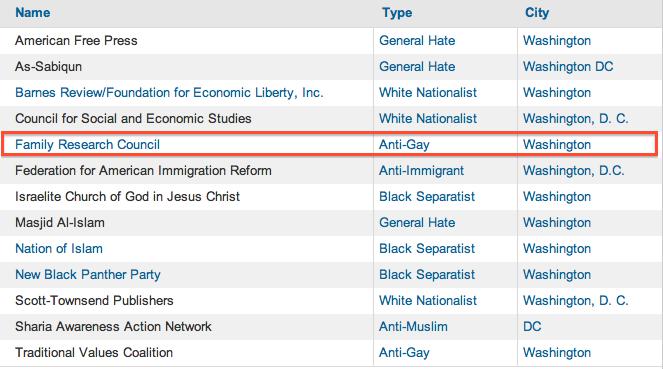The width and height of the screenshot is (663, 369).
Task: Click Washington, D.C. city for Federation row
Action: pos(573,171)
